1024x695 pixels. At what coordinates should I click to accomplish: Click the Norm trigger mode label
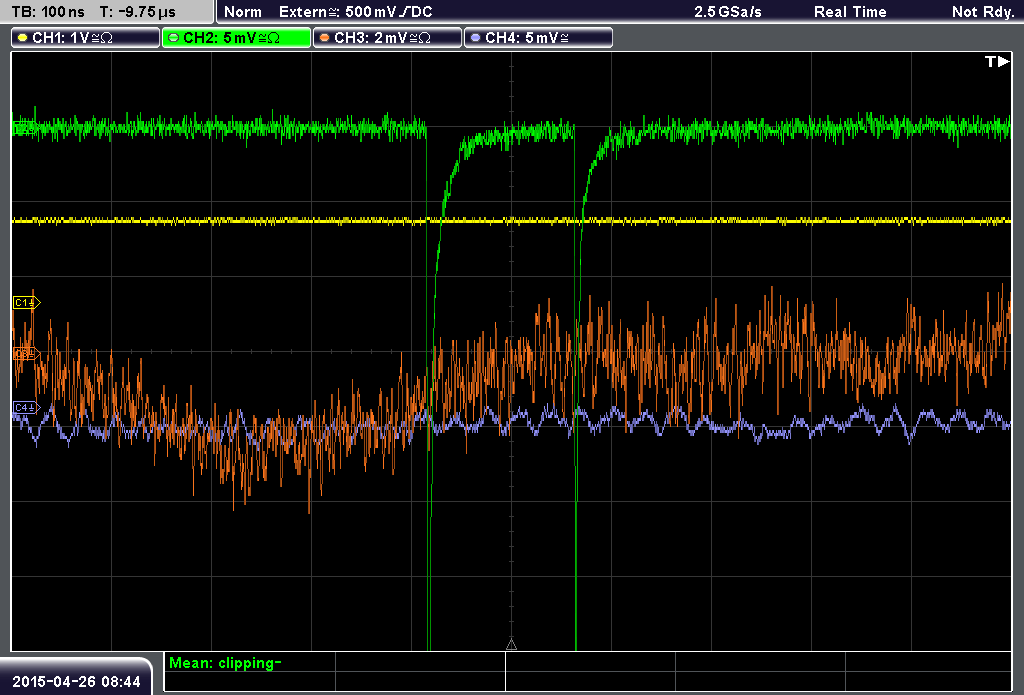[243, 12]
